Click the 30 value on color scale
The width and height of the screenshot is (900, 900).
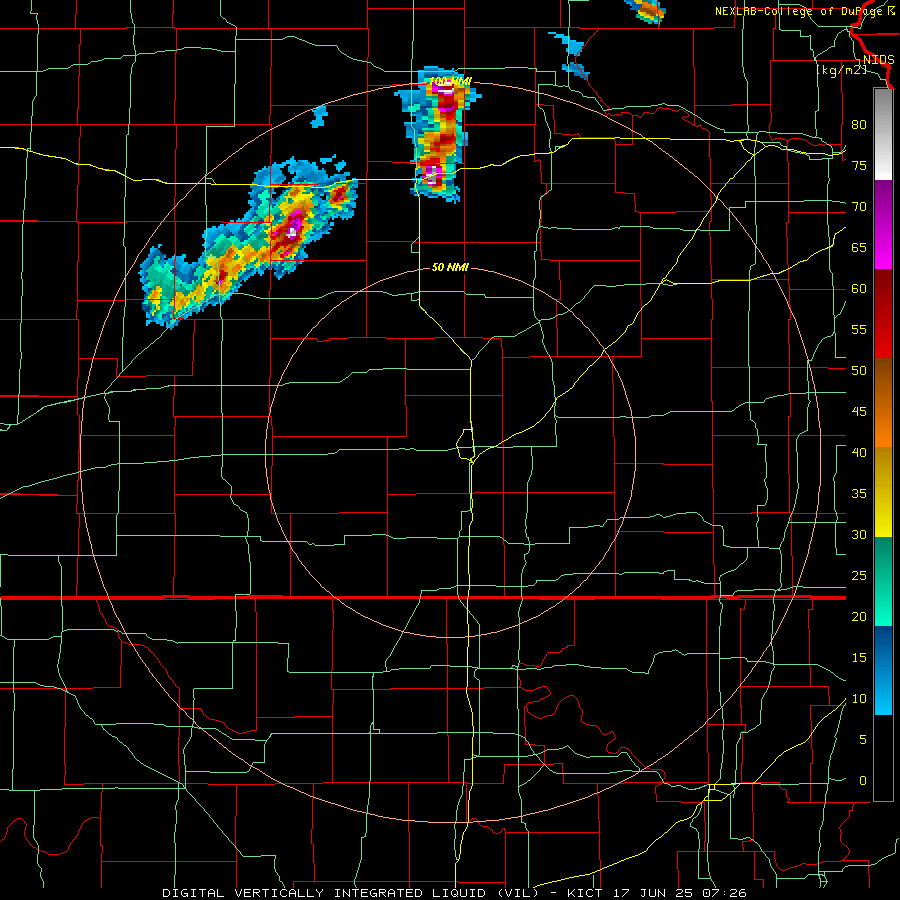point(859,534)
